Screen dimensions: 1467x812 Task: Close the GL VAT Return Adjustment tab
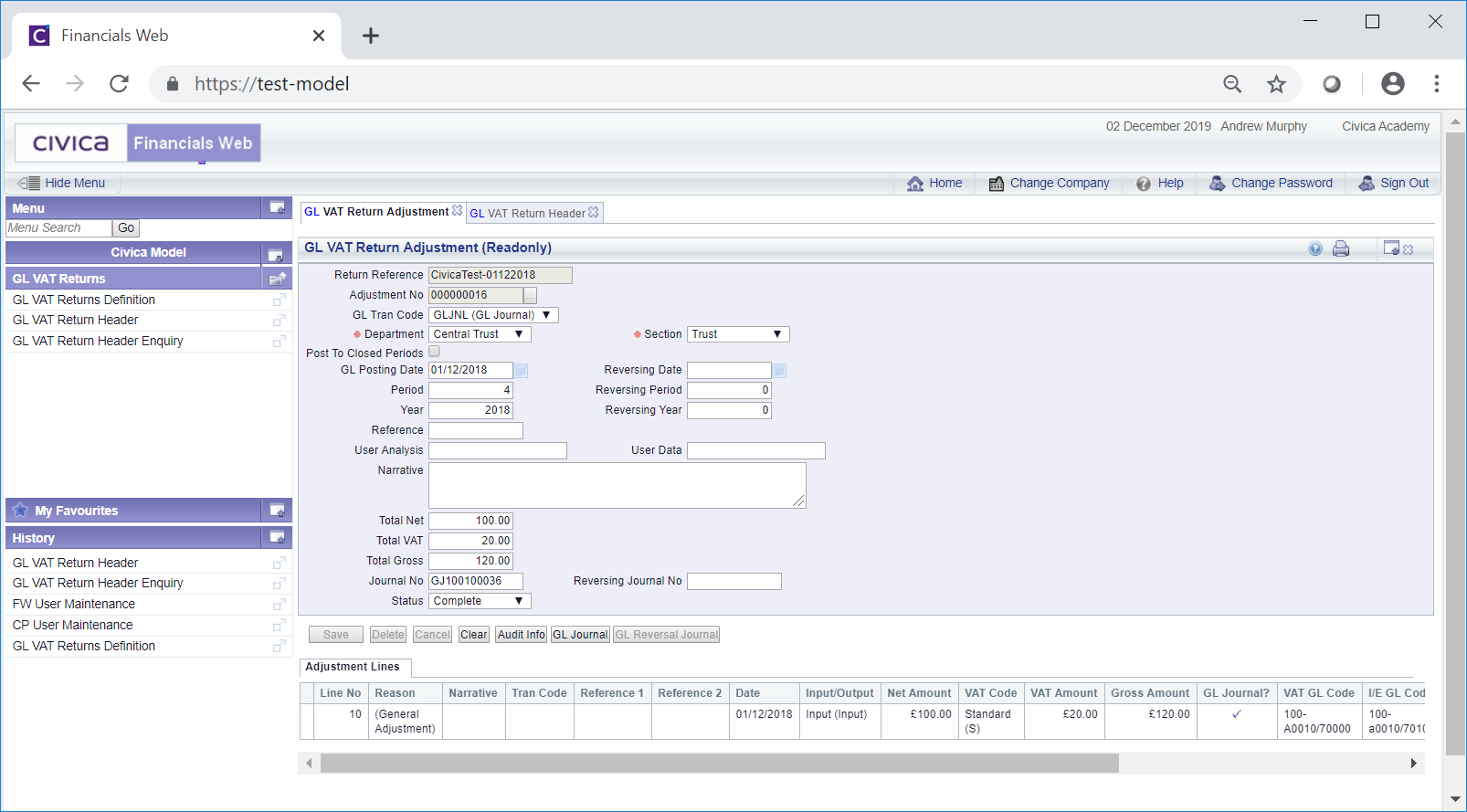pyautogui.click(x=458, y=210)
